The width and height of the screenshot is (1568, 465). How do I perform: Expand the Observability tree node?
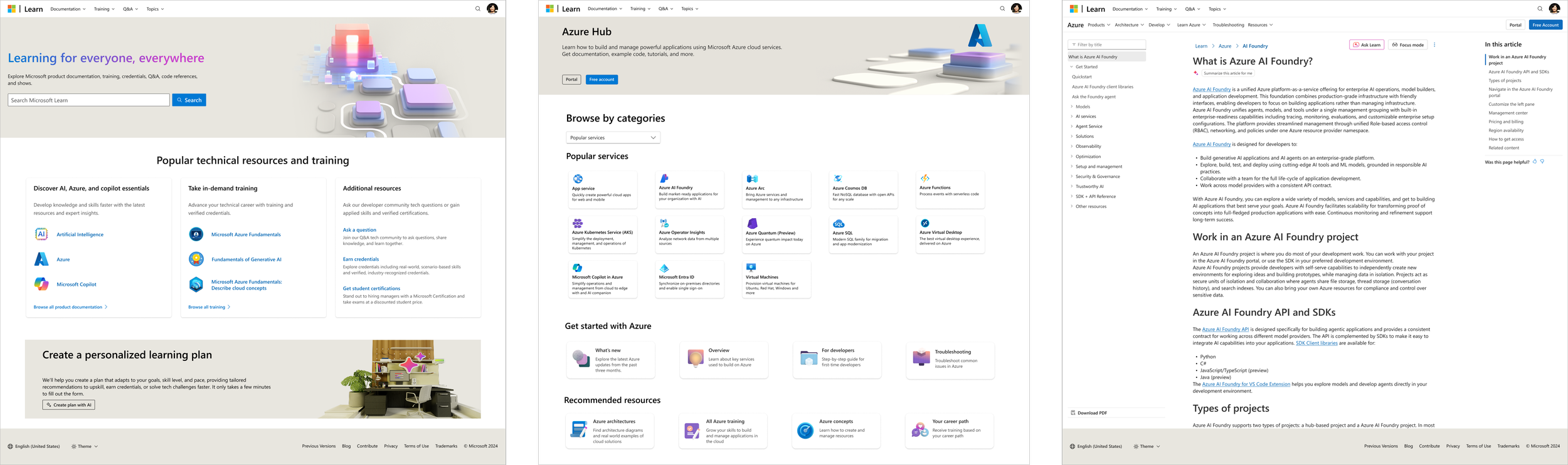1071,146
